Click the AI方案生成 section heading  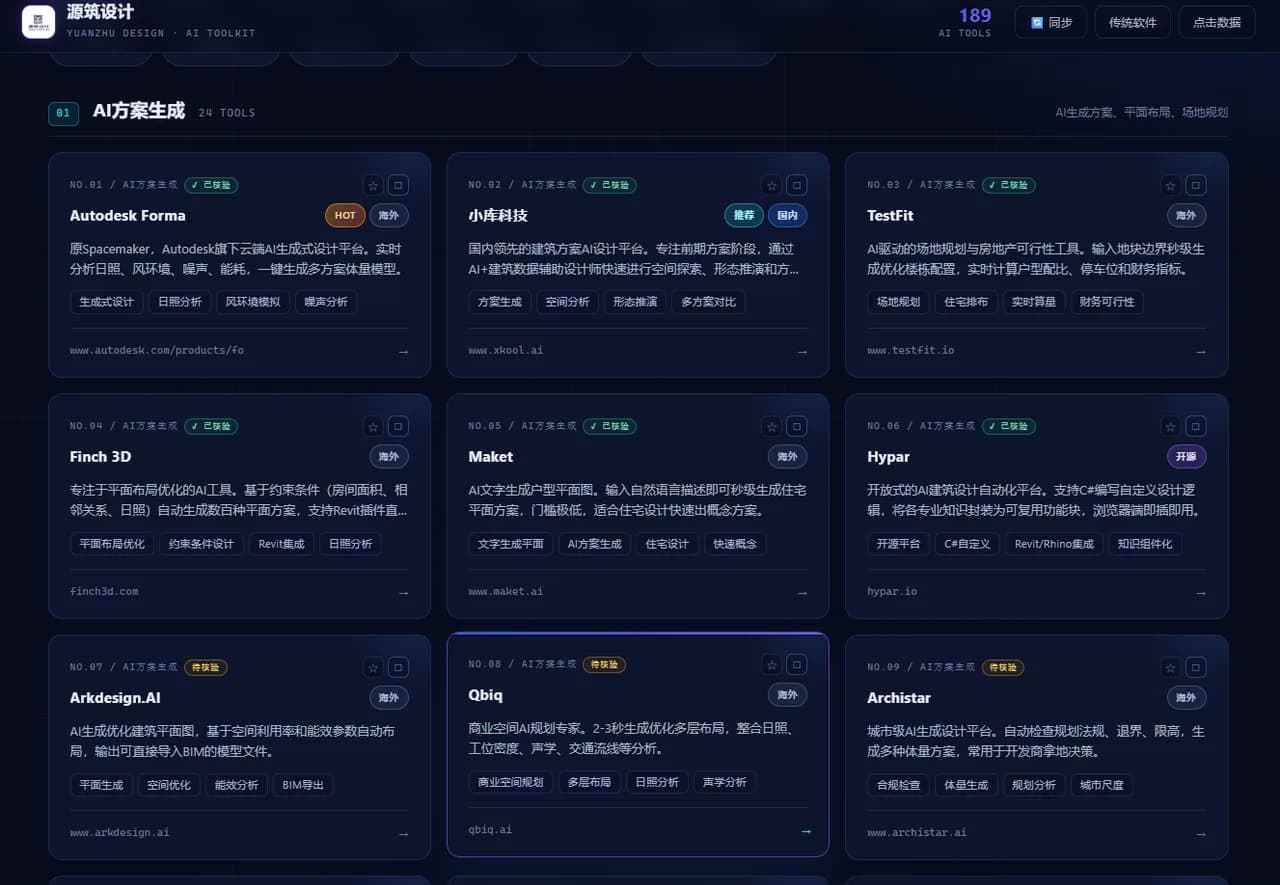coord(138,111)
